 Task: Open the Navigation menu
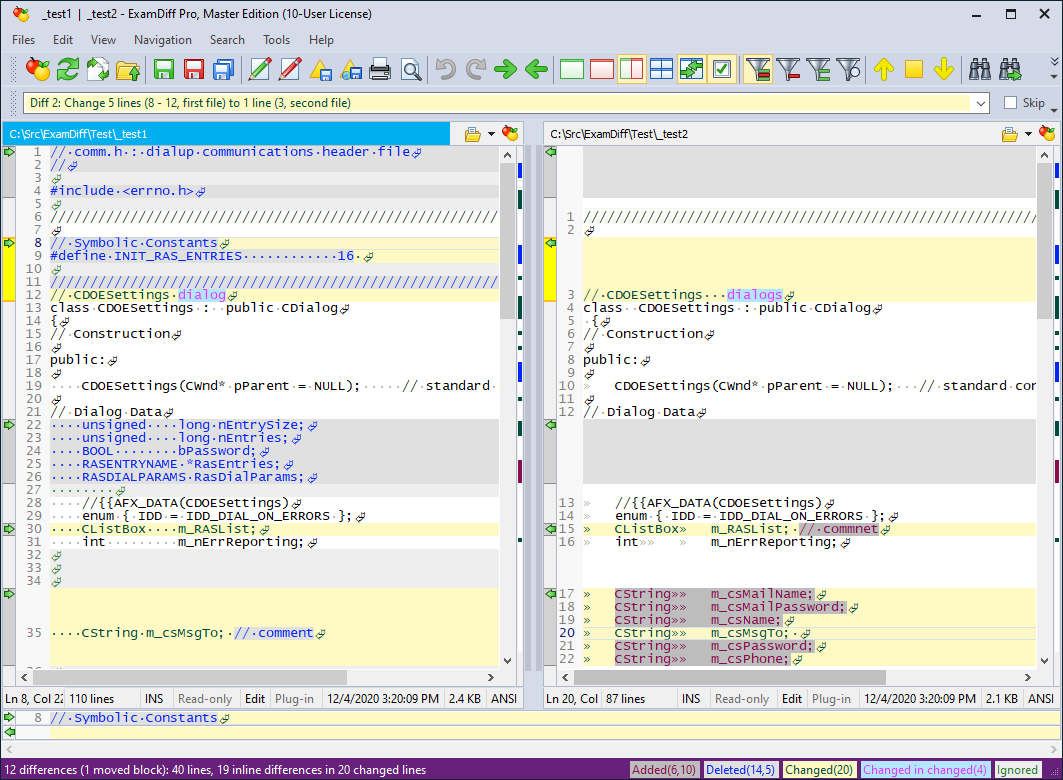[163, 40]
